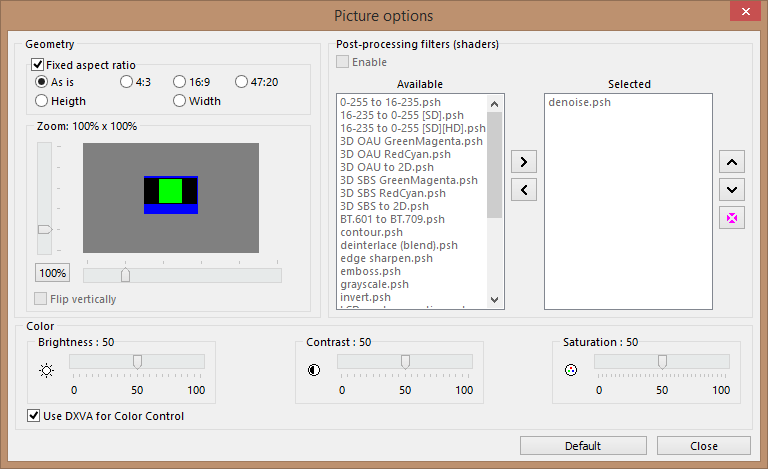This screenshot has width=768, height=469.
Task: Click the Contrast slider handle
Action: point(405,361)
